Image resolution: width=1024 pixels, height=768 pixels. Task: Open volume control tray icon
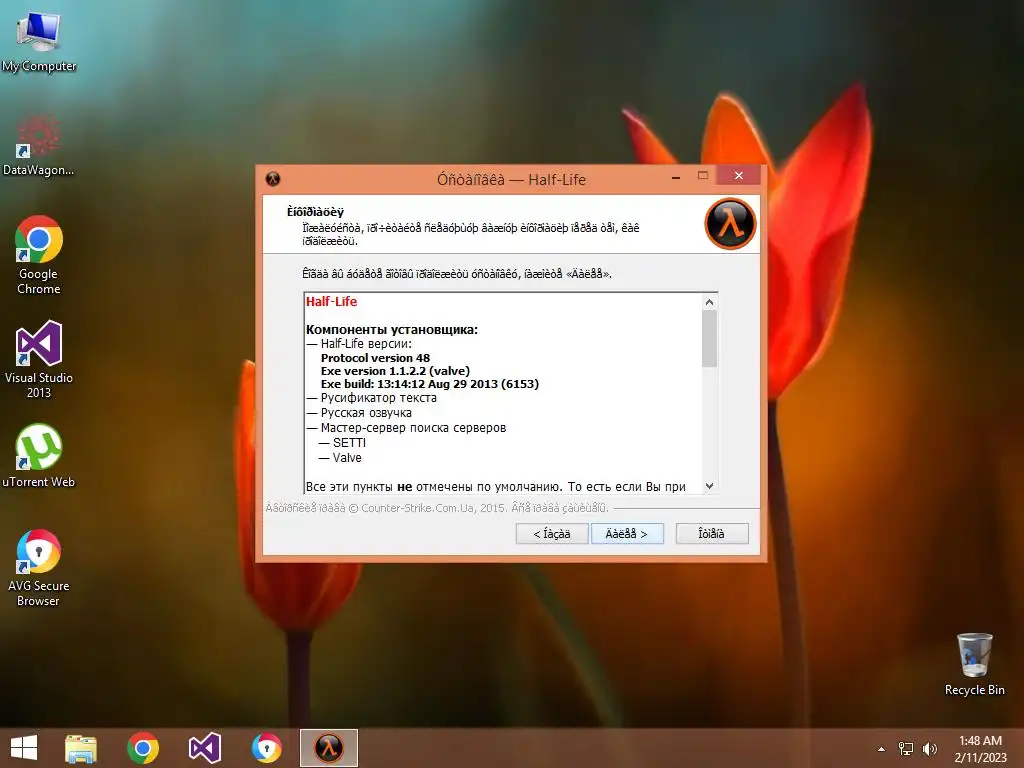[929, 749]
